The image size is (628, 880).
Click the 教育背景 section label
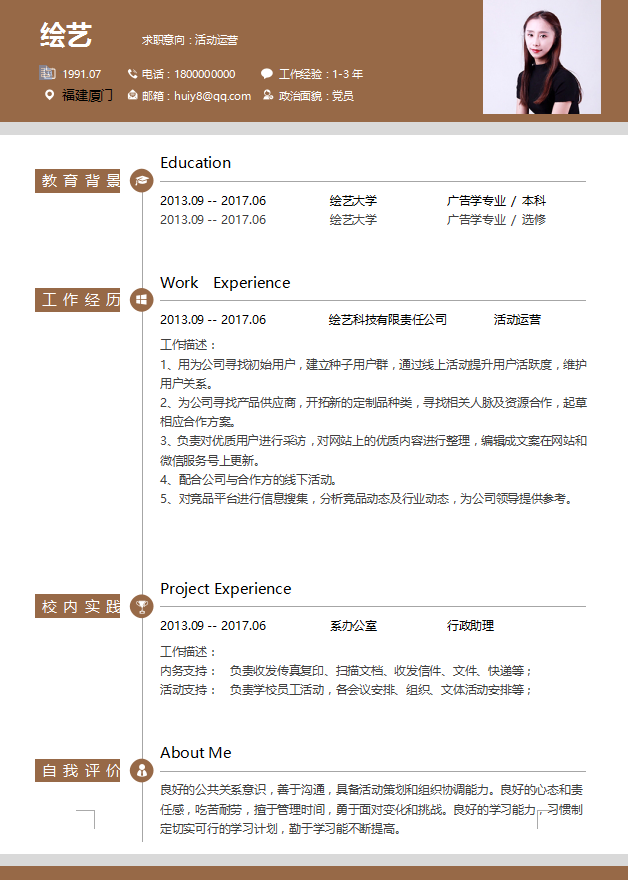(78, 180)
